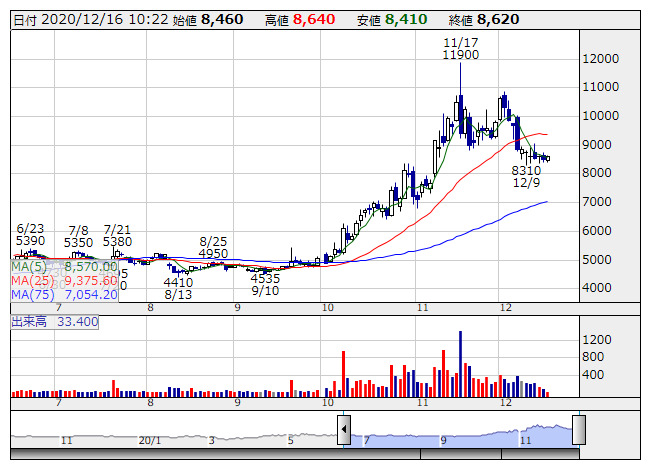Click the 8/25 4950 price label
653x470 pixels.
(x=215, y=247)
